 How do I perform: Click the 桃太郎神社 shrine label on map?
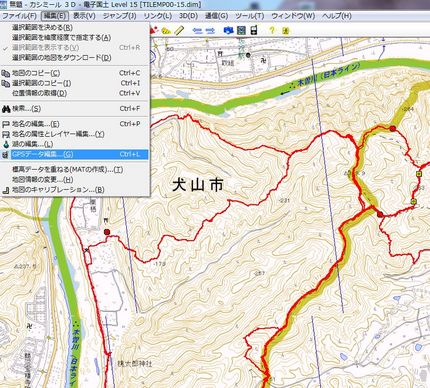(135, 363)
